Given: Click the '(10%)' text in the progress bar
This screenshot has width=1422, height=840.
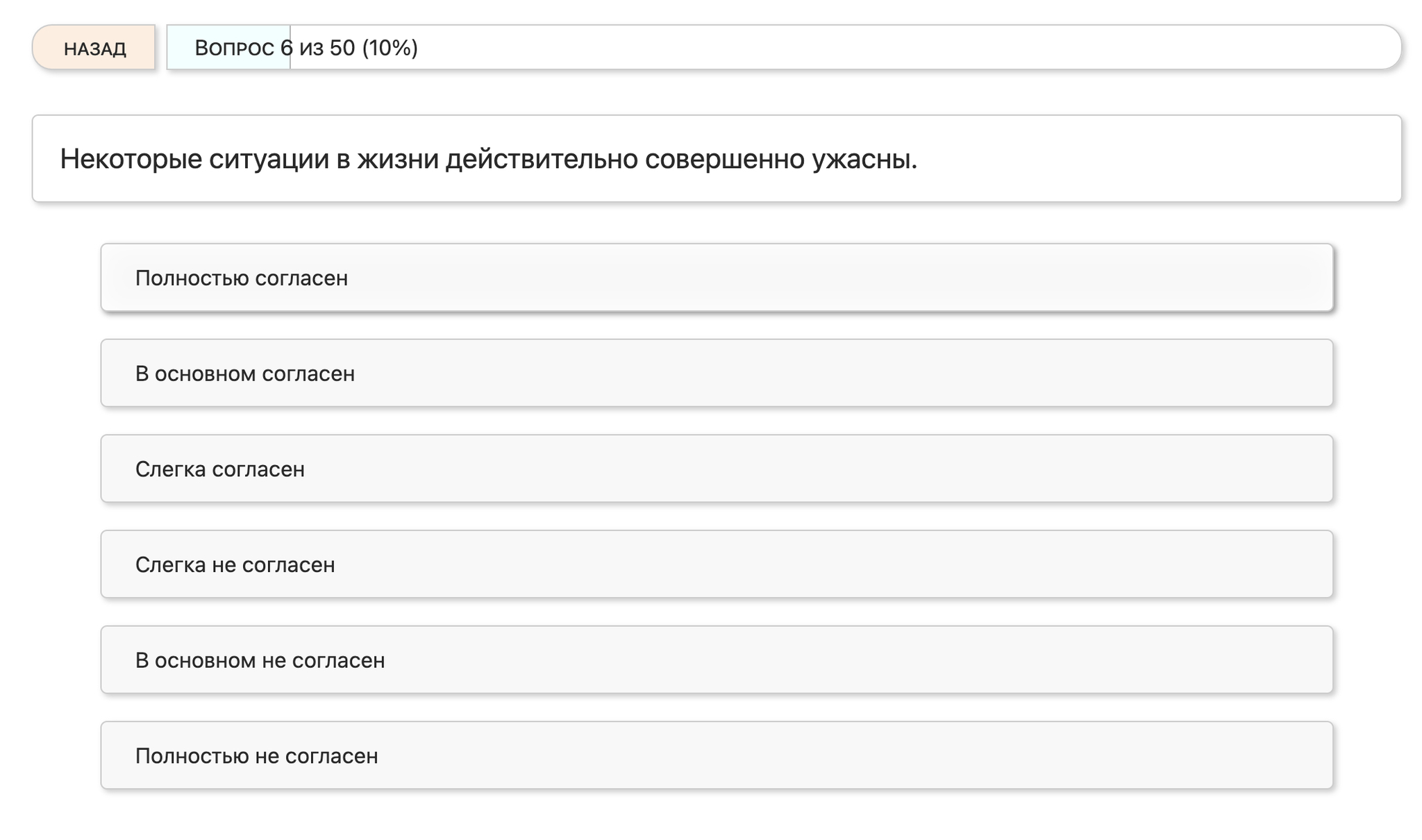Looking at the screenshot, I should (x=390, y=48).
